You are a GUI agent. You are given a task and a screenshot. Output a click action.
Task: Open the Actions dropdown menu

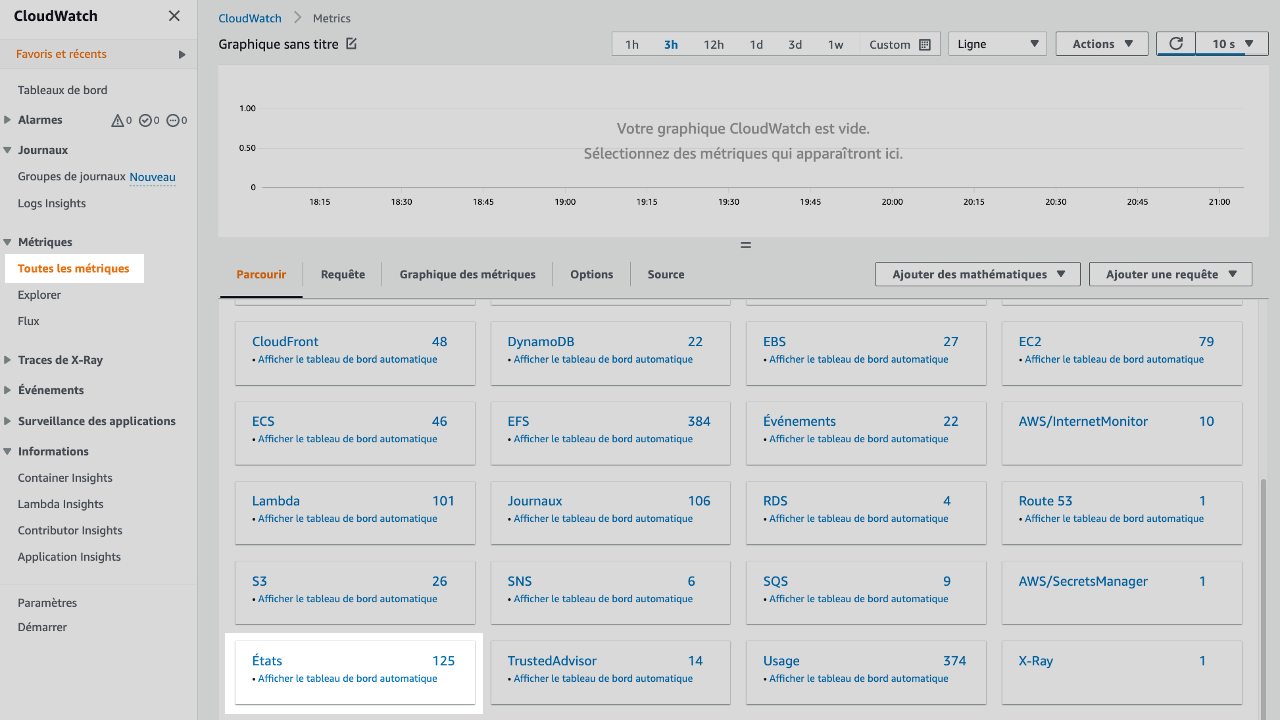[x=1103, y=44]
